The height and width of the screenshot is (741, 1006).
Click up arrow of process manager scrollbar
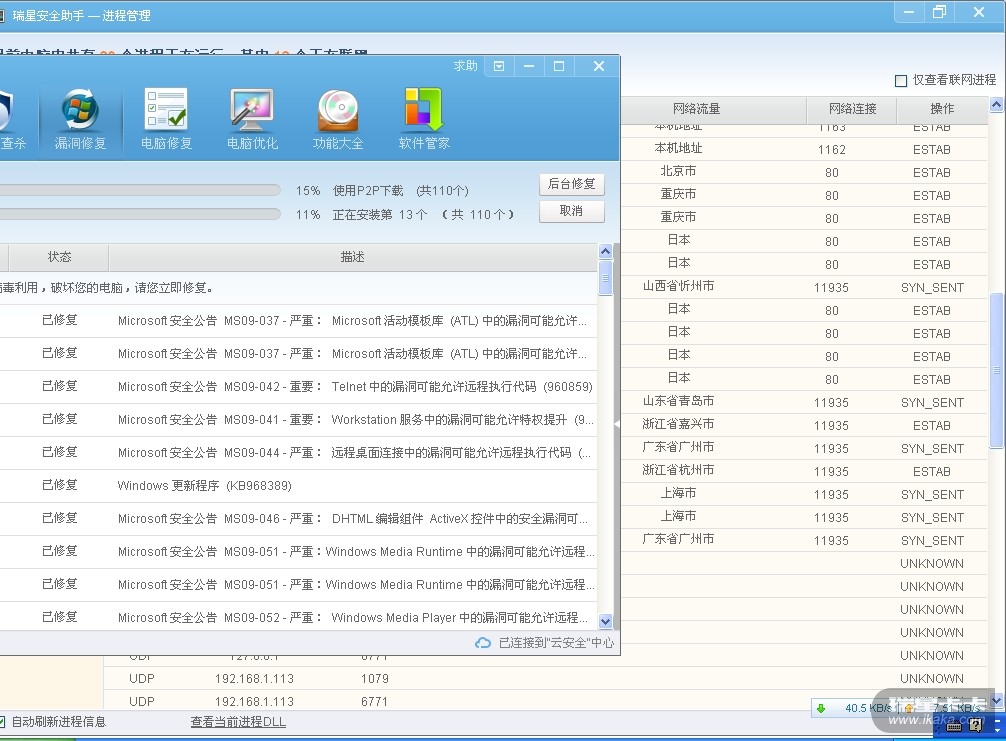click(996, 105)
